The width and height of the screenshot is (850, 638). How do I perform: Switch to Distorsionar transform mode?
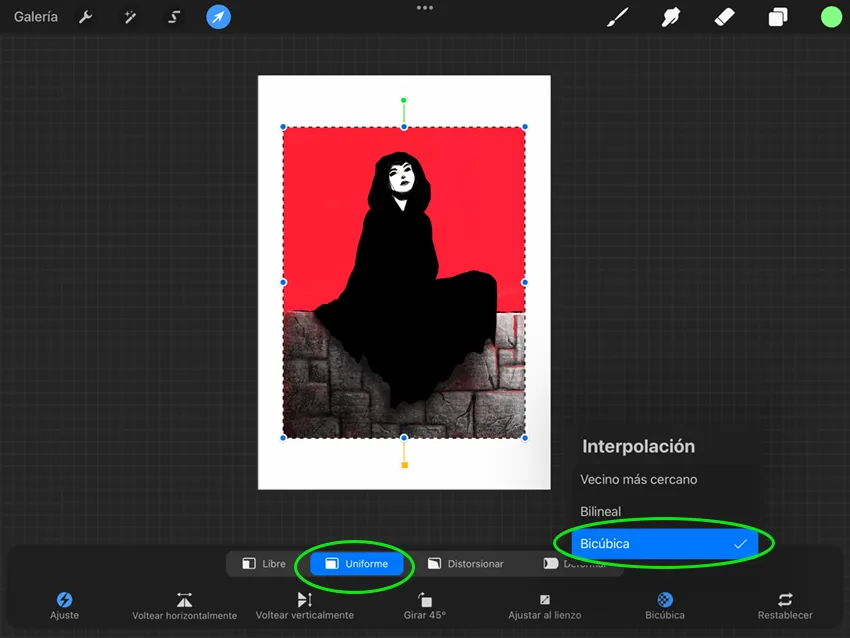point(466,564)
